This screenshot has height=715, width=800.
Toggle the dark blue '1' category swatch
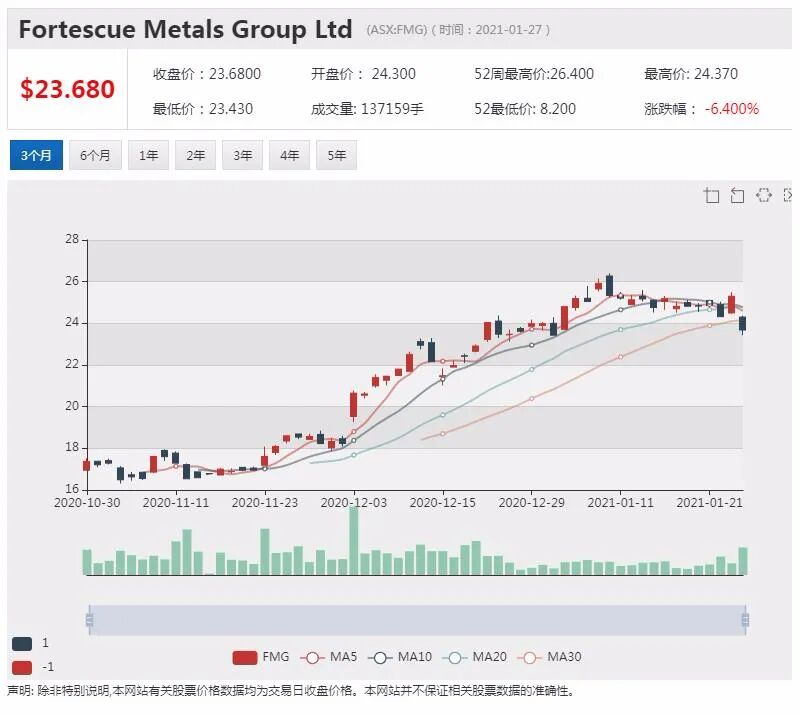coord(22,643)
